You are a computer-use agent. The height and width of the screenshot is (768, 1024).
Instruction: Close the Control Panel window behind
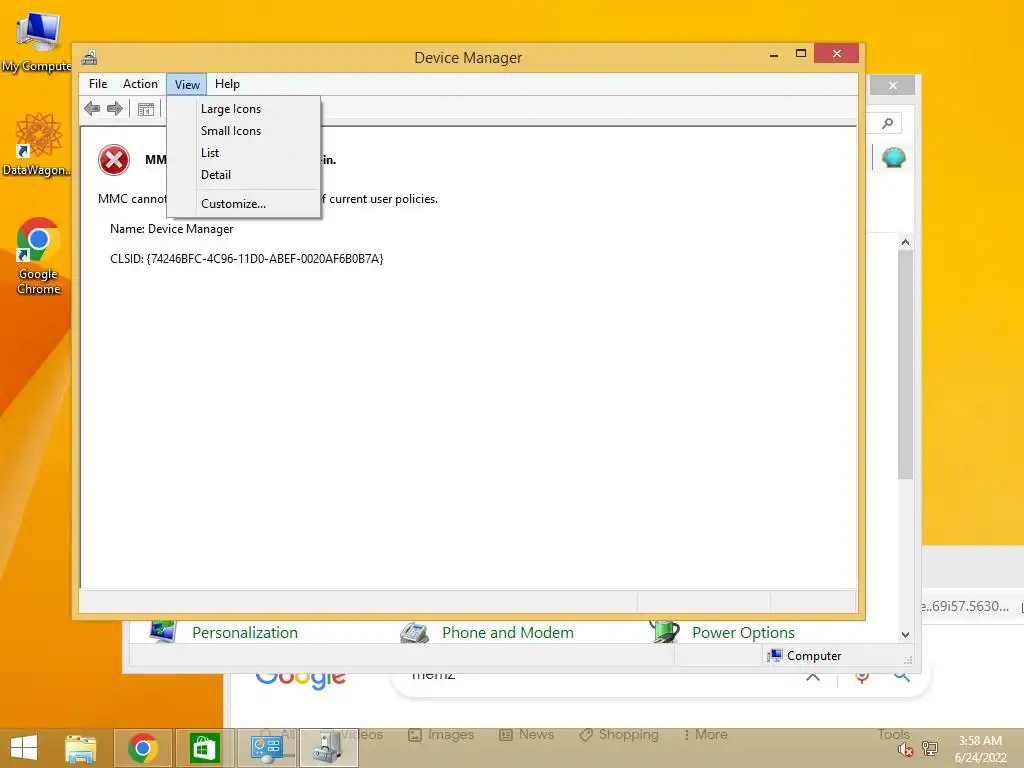point(893,86)
